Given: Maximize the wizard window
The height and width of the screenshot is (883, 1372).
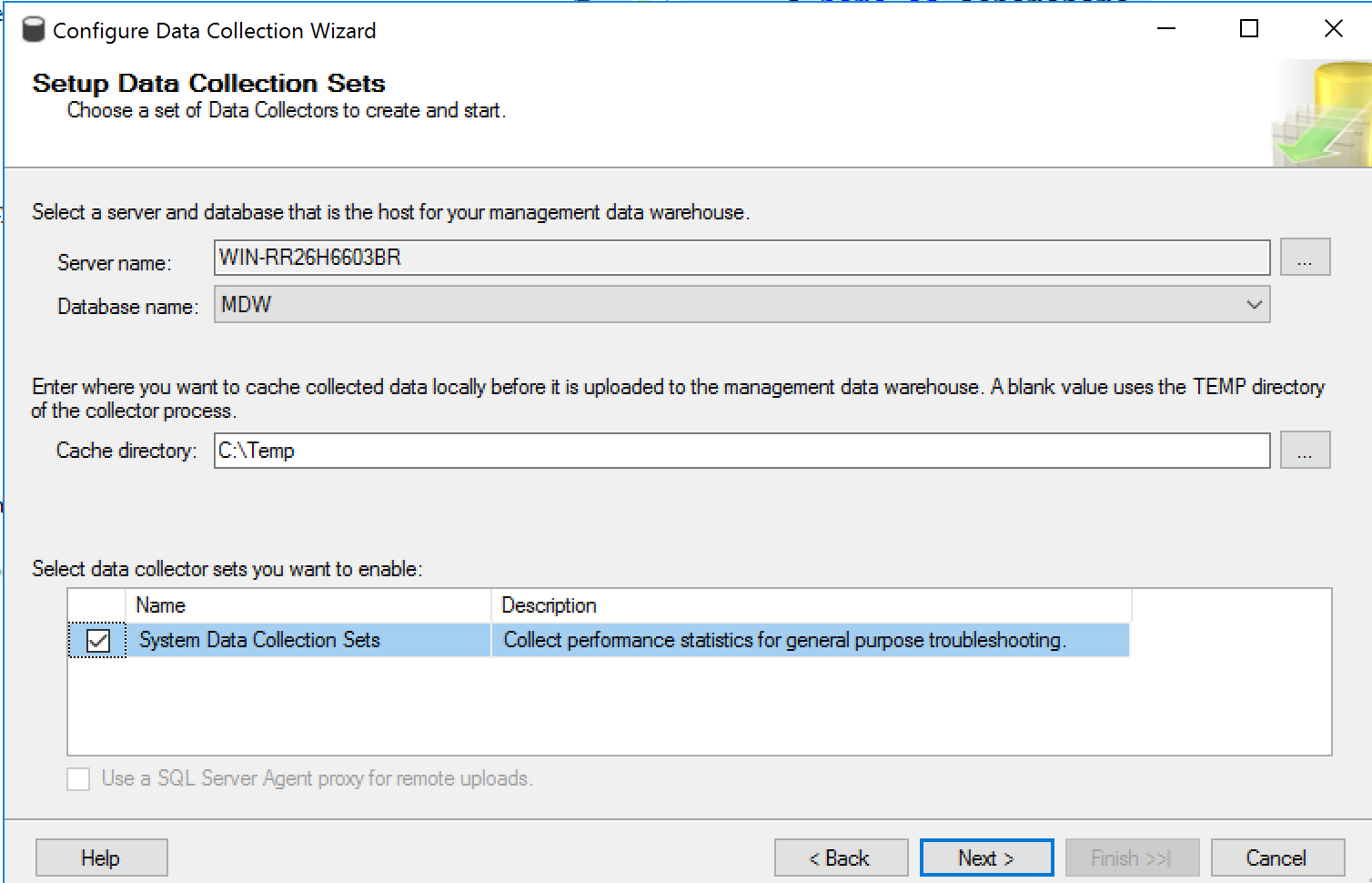Looking at the screenshot, I should point(1249,29).
